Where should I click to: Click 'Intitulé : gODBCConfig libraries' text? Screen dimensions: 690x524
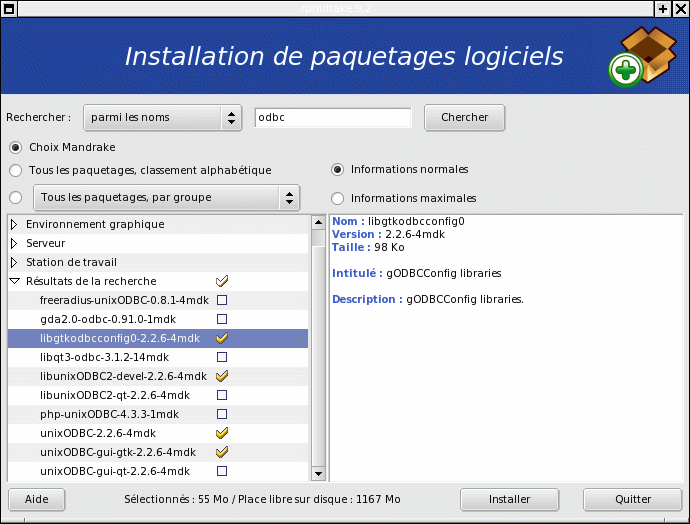click(x=417, y=273)
